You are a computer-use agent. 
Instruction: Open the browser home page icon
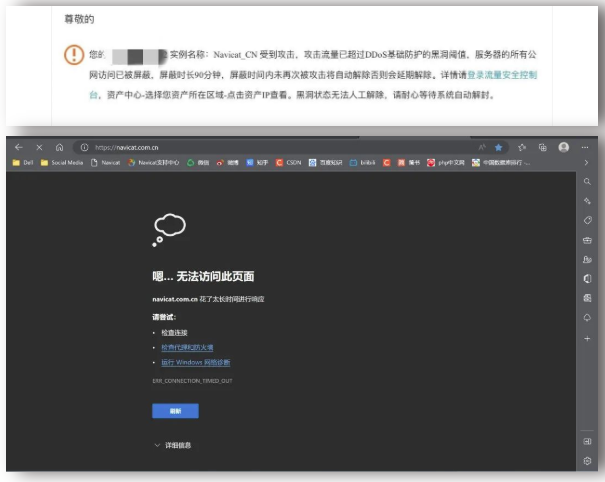(59, 147)
